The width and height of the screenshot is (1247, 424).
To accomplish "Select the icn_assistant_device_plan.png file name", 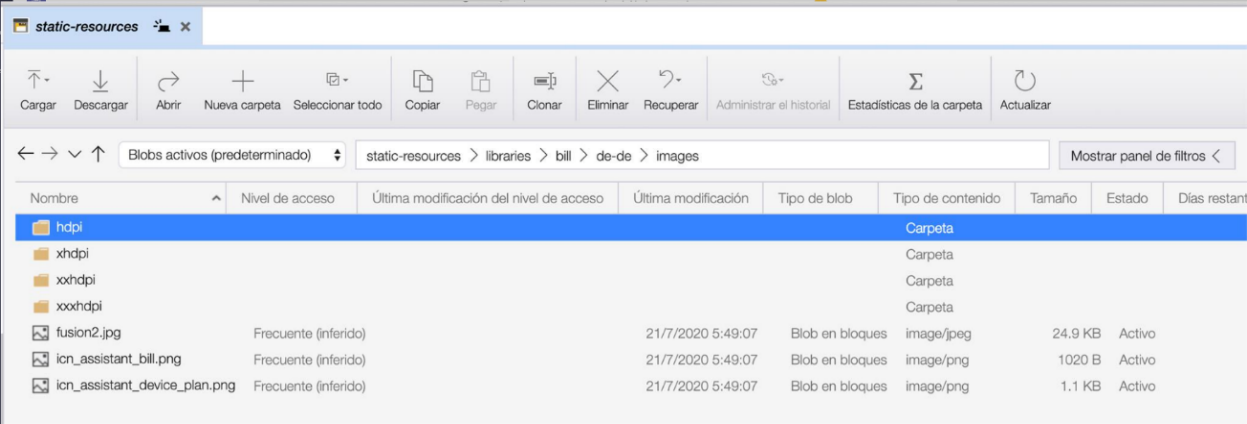I will point(145,385).
